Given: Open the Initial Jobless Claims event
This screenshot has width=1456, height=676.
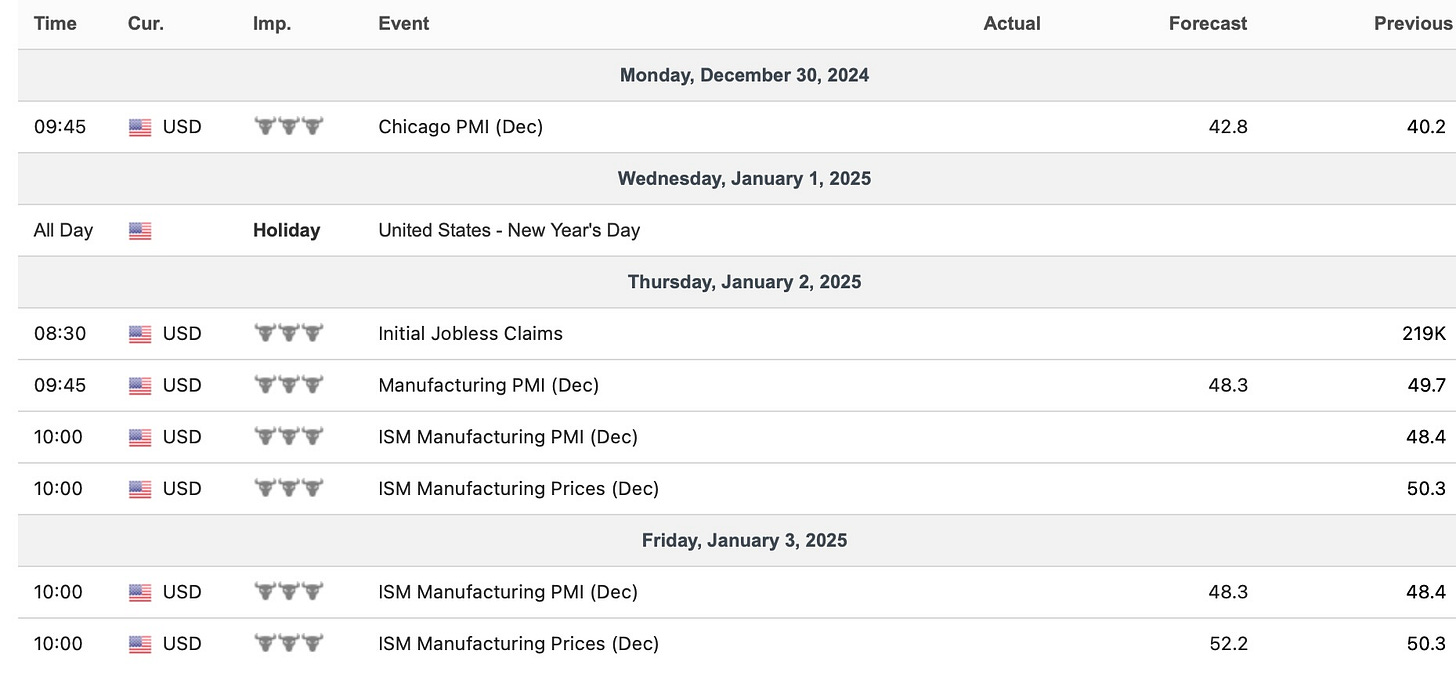Looking at the screenshot, I should [x=470, y=334].
